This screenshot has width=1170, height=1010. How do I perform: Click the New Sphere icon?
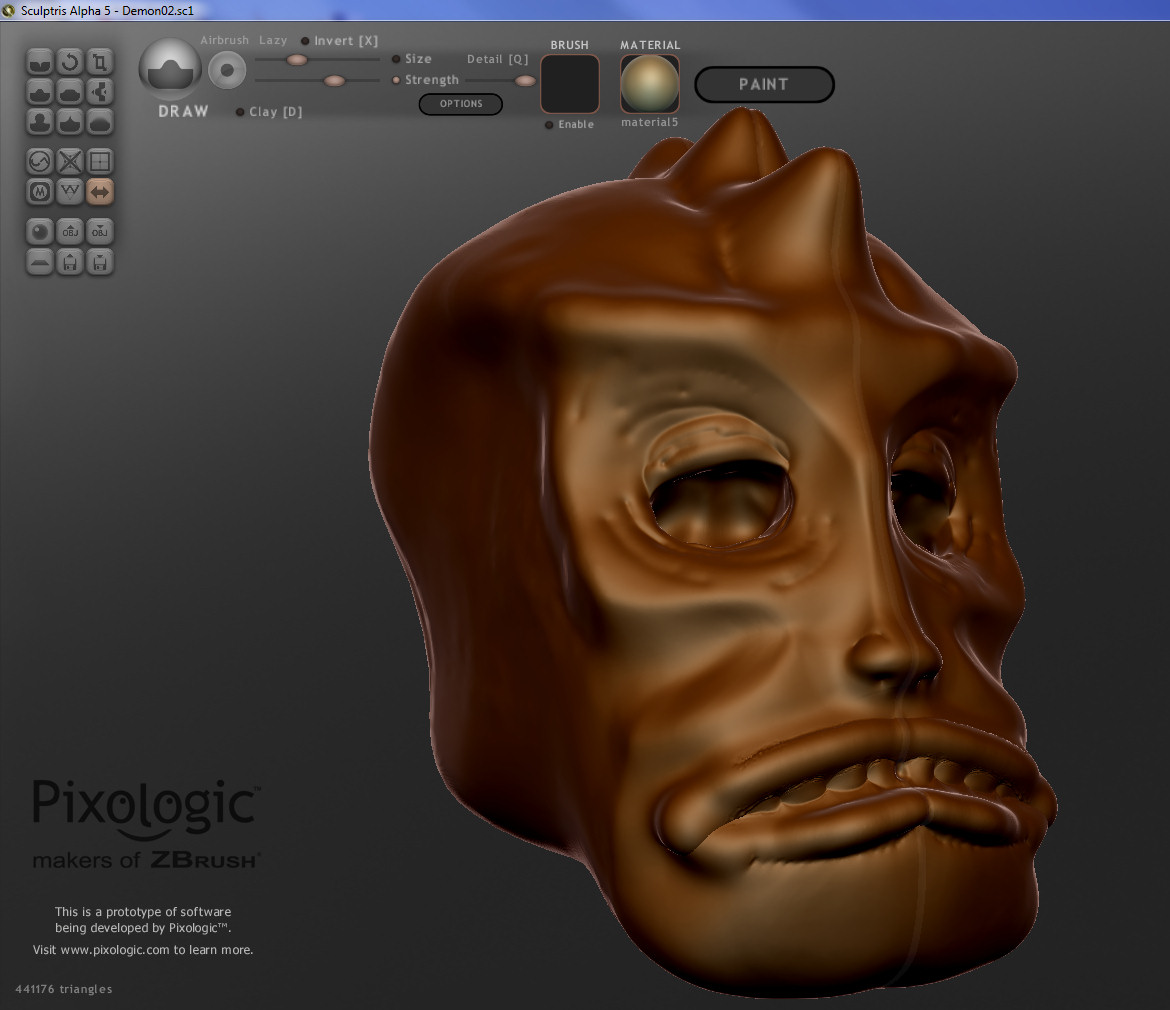(x=41, y=231)
